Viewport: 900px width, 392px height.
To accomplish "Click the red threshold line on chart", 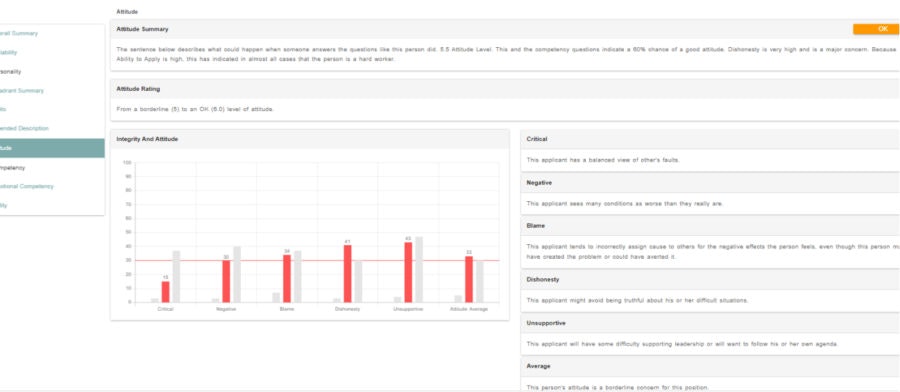I will pos(317,261).
